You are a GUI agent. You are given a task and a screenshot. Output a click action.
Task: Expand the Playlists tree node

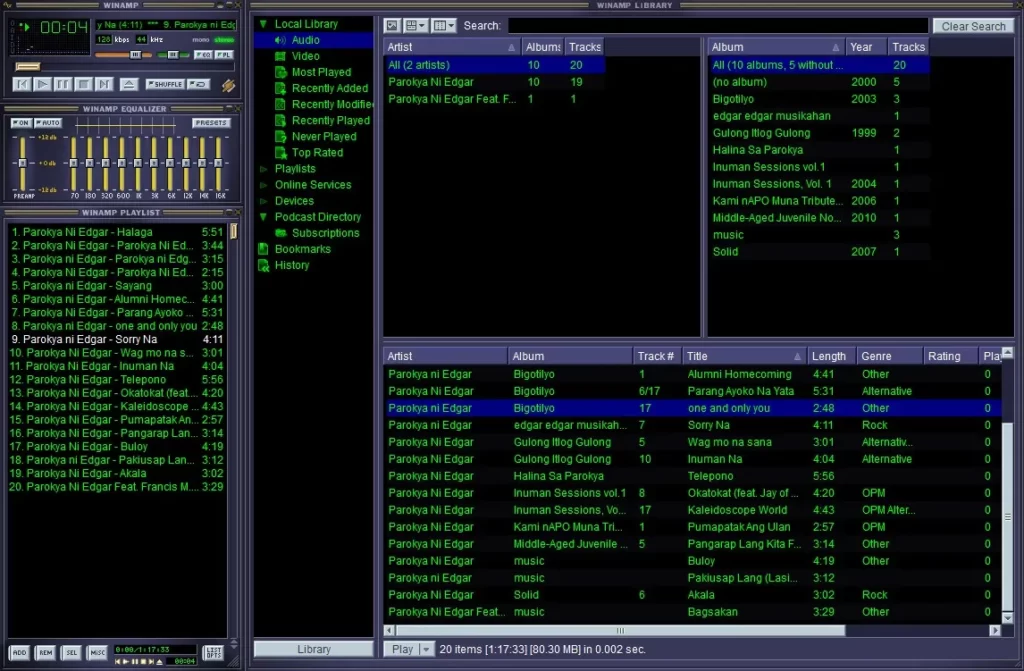(263, 169)
